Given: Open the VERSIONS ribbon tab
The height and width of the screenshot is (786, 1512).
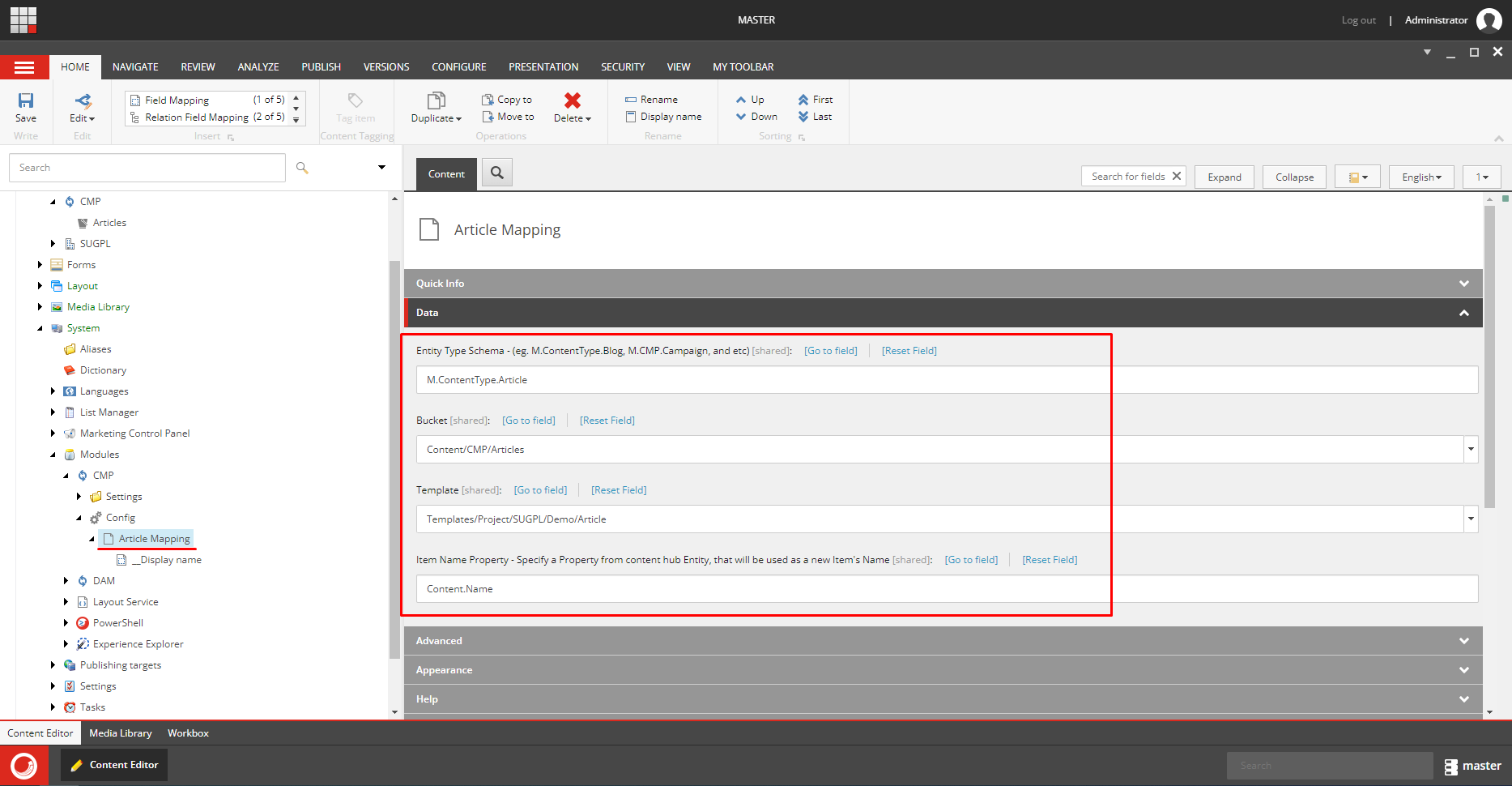Looking at the screenshot, I should coord(386,67).
